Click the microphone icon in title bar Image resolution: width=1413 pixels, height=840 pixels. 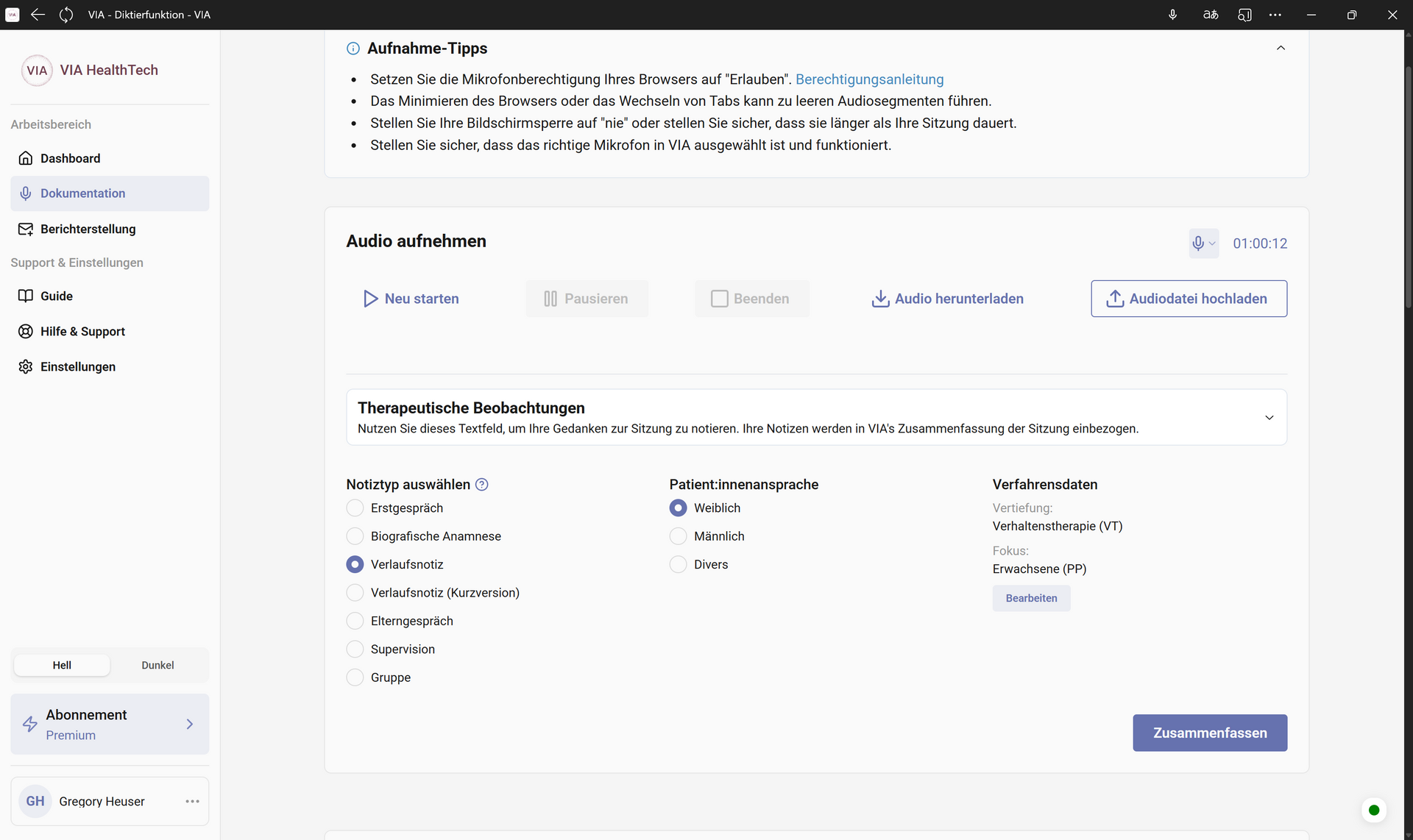tap(1173, 15)
